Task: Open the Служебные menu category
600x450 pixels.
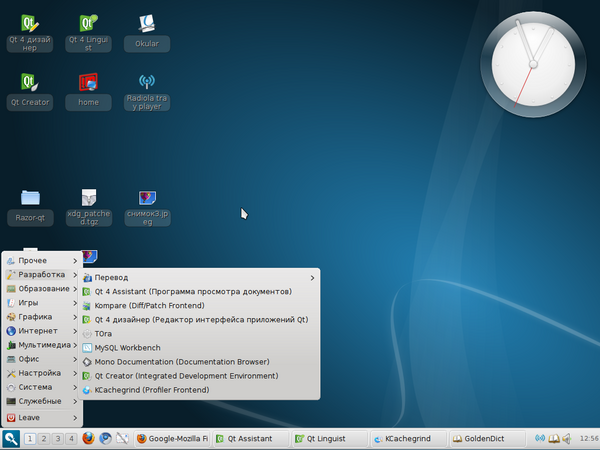Action: (x=42, y=401)
